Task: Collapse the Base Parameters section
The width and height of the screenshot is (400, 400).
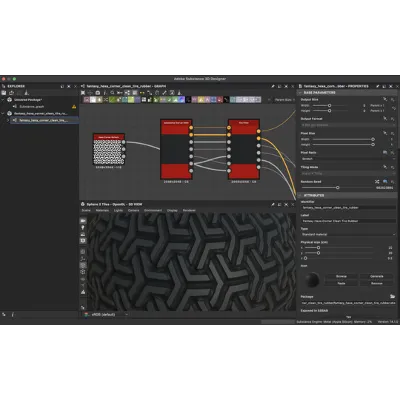Action: (300, 93)
